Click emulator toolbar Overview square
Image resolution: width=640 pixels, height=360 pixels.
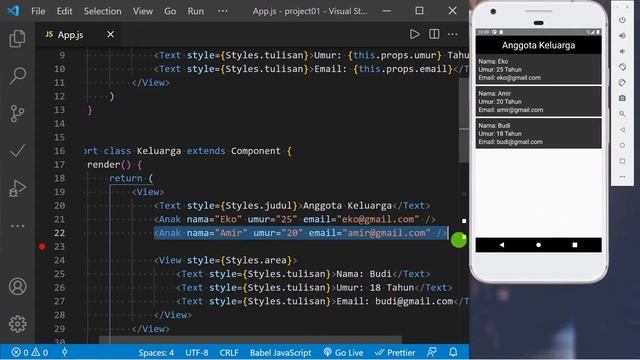pos(622,161)
